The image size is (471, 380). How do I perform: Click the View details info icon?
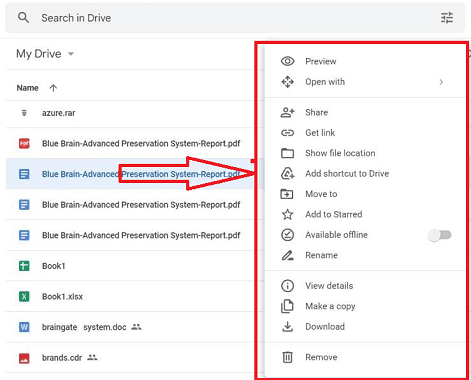click(287, 286)
